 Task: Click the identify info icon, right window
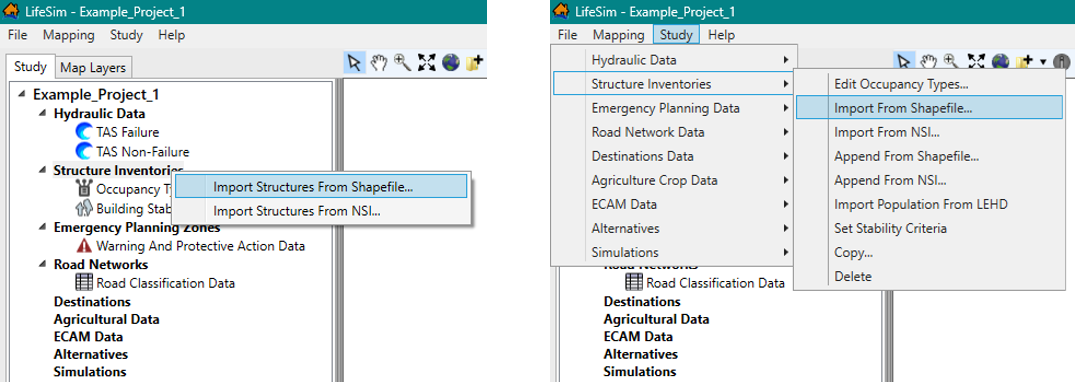coord(1061,62)
